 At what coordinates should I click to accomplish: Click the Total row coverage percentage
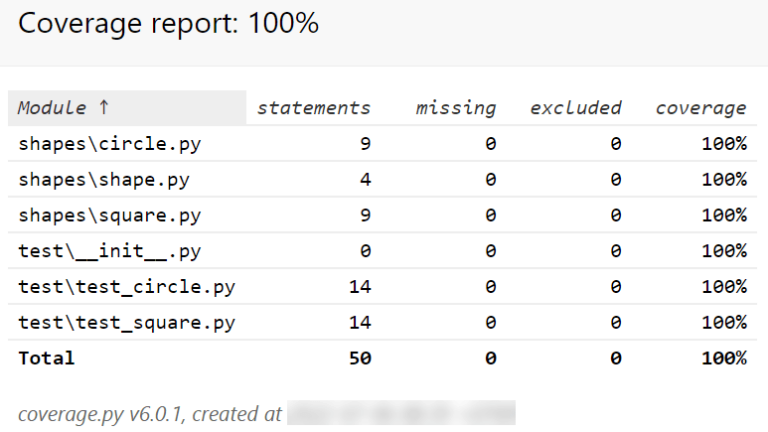pyautogui.click(x=724, y=358)
